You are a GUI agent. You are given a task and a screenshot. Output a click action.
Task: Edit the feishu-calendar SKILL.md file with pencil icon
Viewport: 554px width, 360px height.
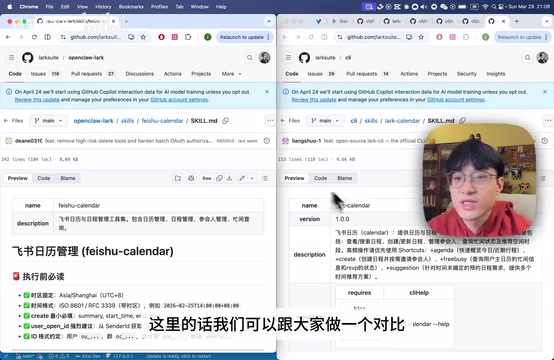pos(242,178)
